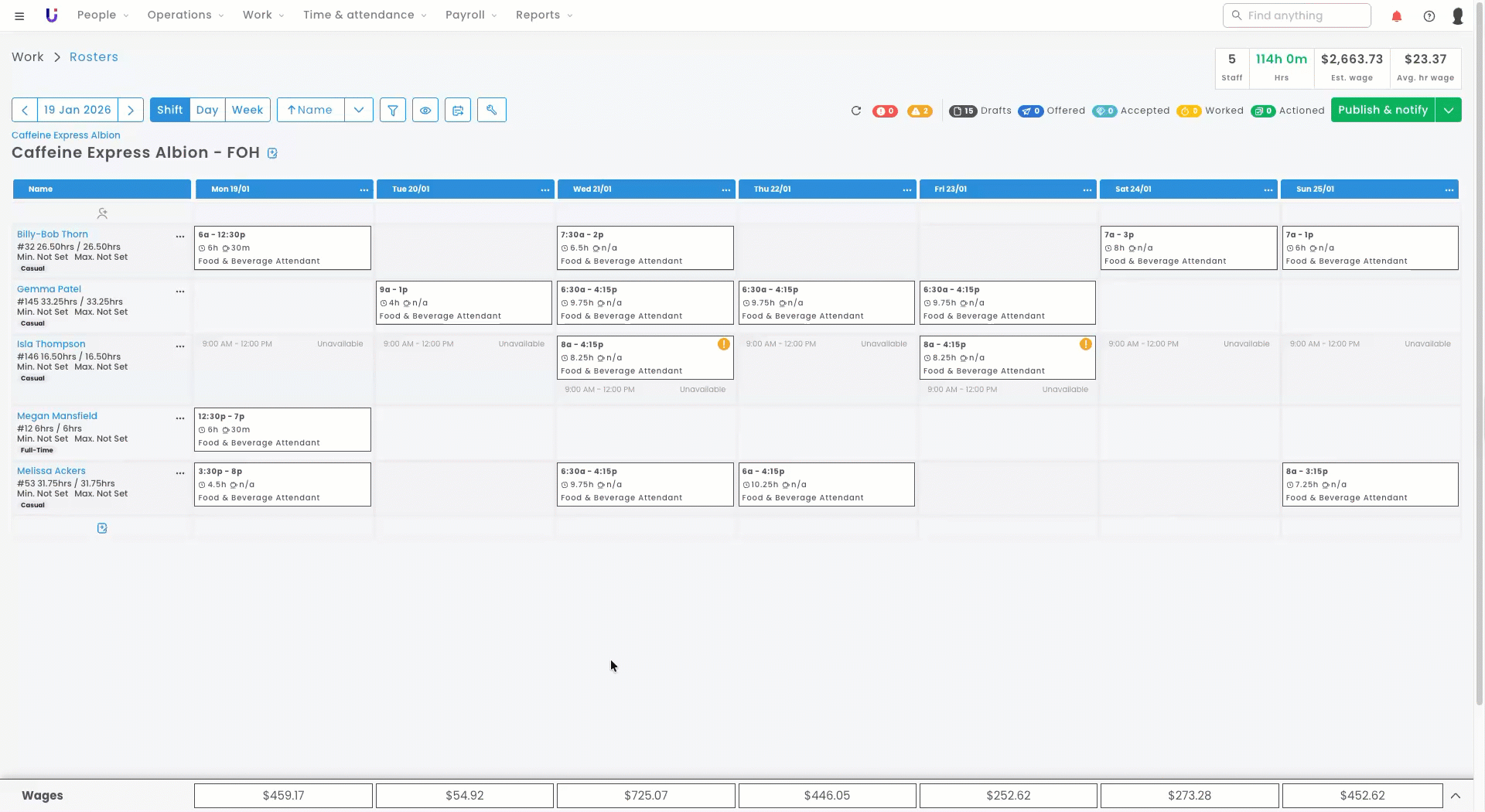This screenshot has width=1485, height=812.
Task: Toggle the eye visibility options icon
Action: [x=425, y=110]
